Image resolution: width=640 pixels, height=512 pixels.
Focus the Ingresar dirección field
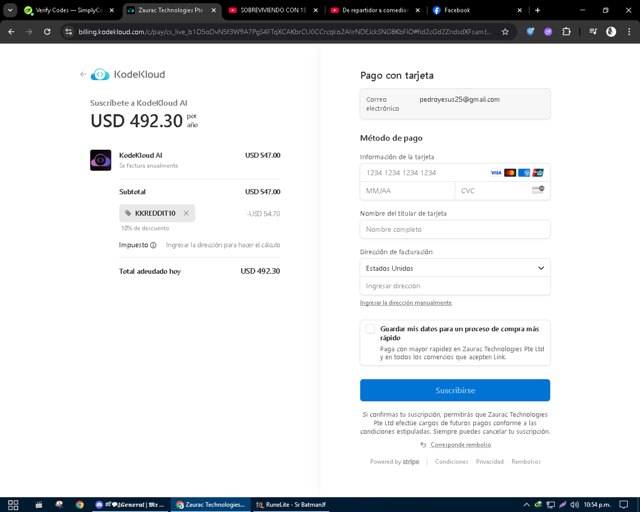click(x=455, y=286)
